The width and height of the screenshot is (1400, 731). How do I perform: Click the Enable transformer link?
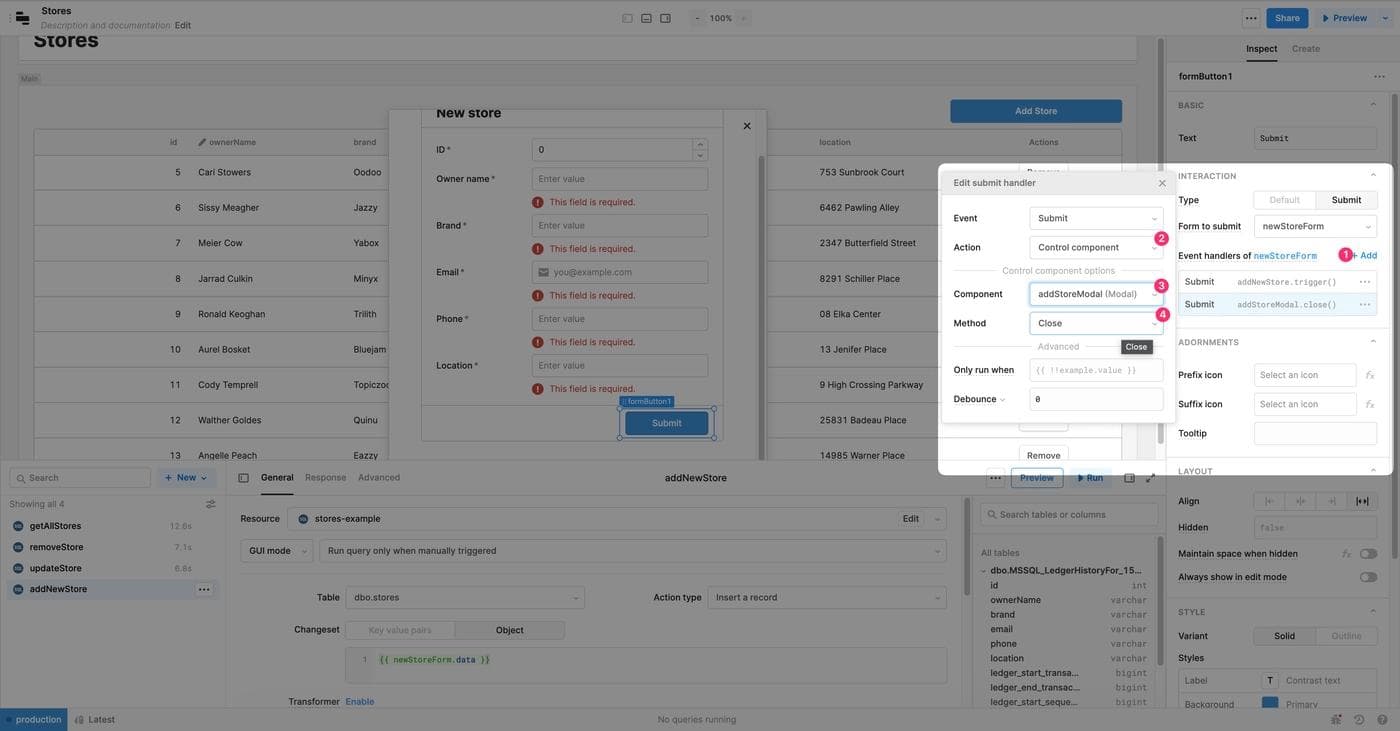[x=359, y=702]
